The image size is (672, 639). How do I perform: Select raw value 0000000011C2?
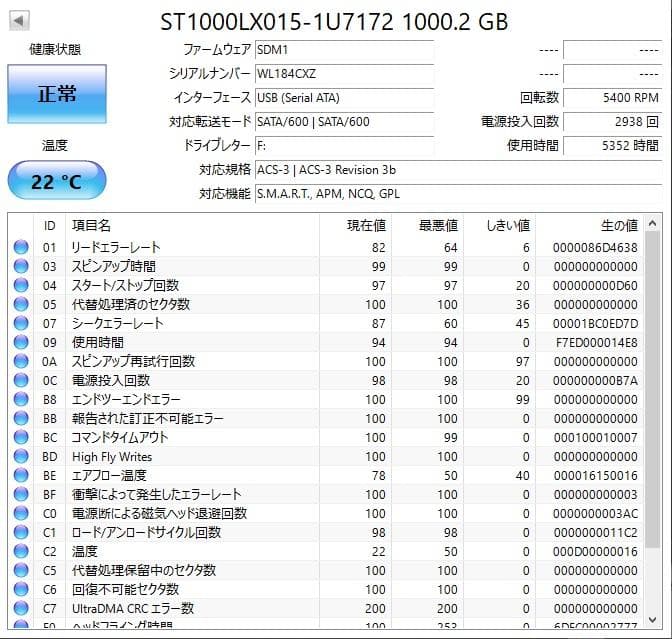click(x=595, y=533)
